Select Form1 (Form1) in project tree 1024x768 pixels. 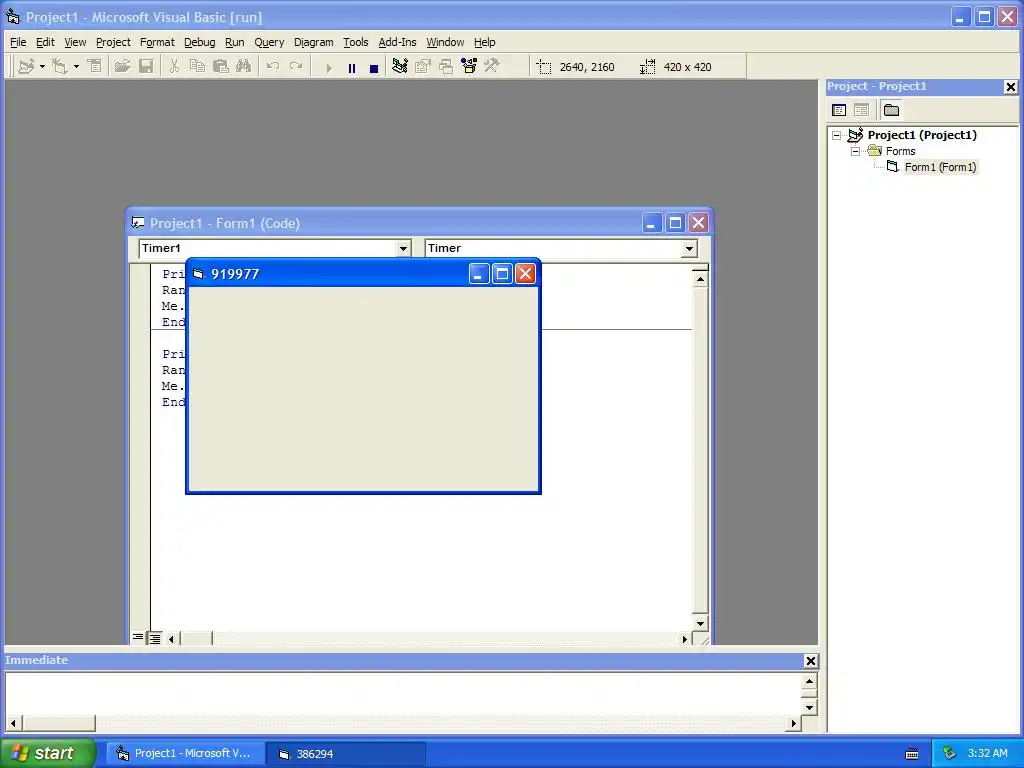click(x=940, y=167)
